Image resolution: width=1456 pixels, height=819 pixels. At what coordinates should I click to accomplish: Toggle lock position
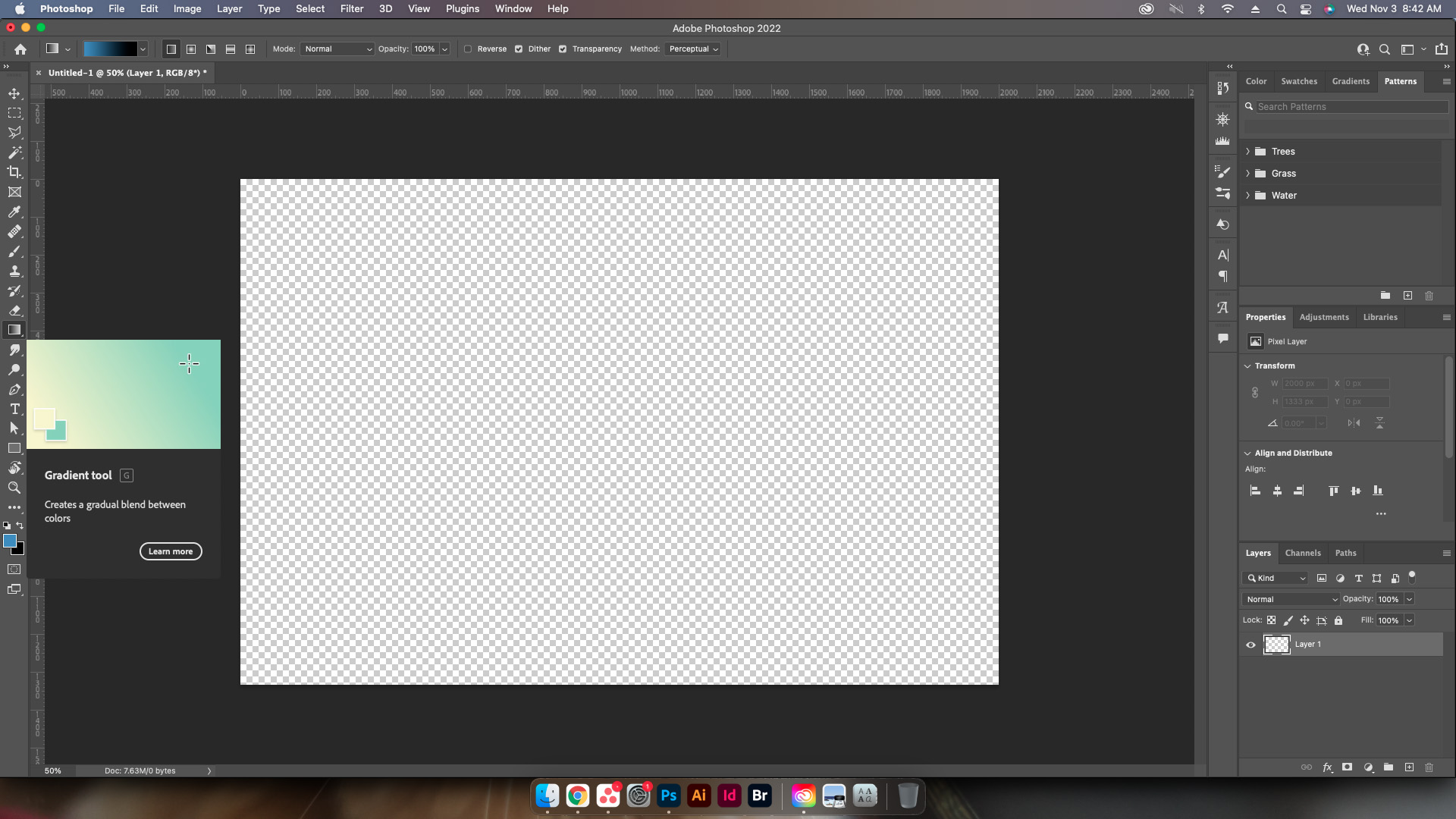coord(1305,620)
